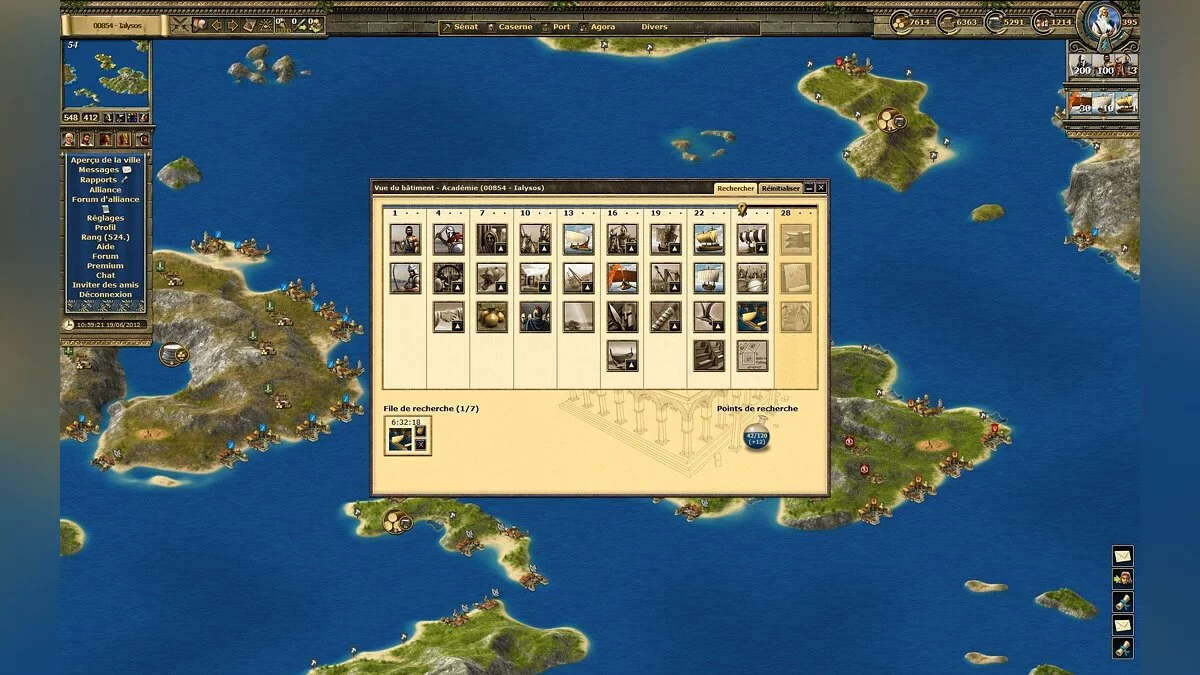Viewport: 1200px width, 675px height.
Task: Switch to the Réinitialiser tab
Action: (780, 188)
